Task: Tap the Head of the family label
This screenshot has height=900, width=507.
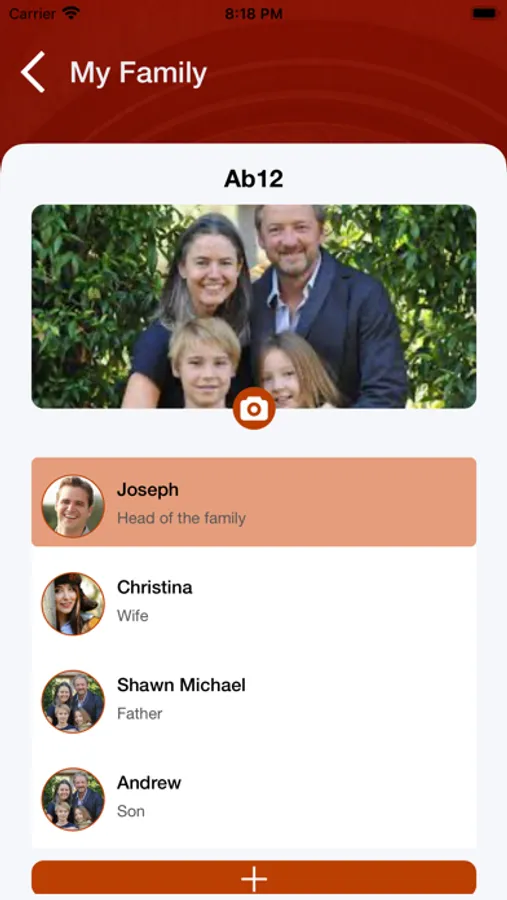Action: (x=181, y=518)
